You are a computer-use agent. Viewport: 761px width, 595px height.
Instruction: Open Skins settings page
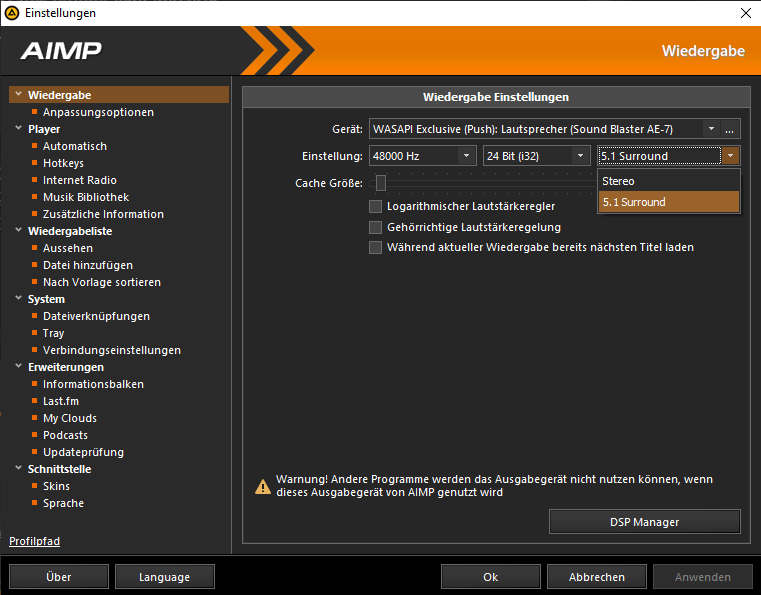click(56, 486)
